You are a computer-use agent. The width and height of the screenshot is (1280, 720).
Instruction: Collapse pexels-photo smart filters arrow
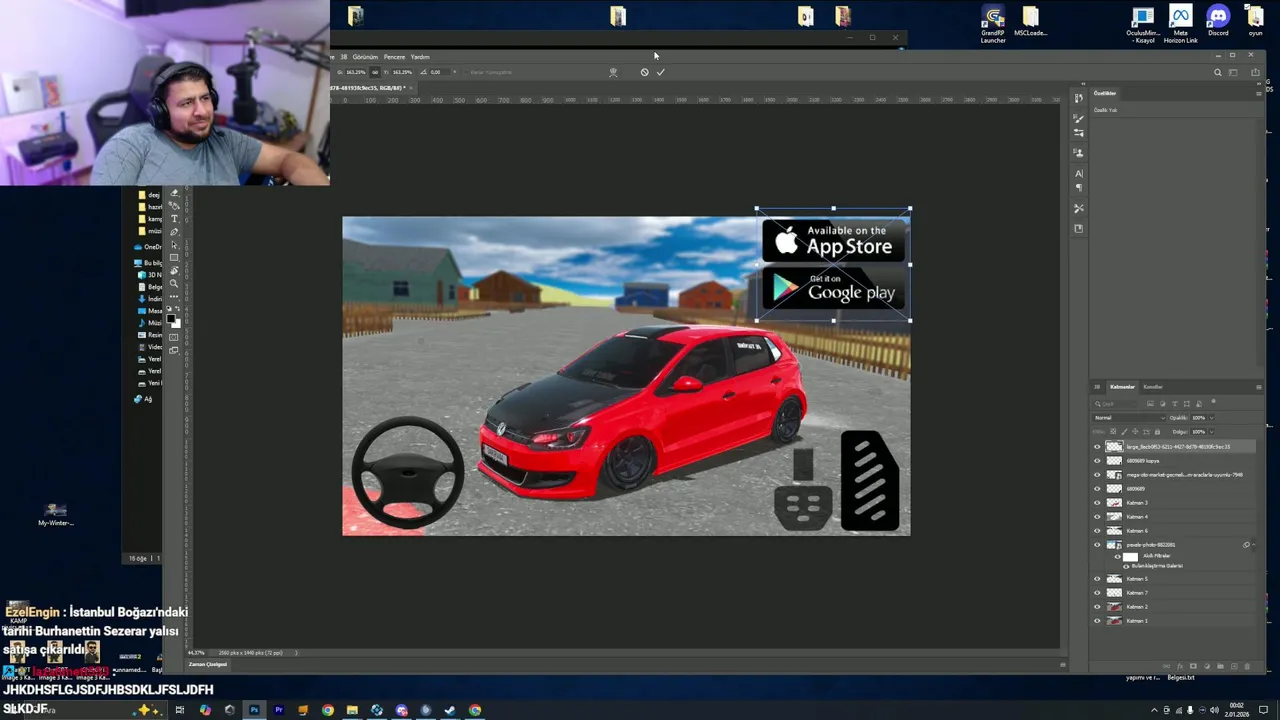(x=1254, y=545)
